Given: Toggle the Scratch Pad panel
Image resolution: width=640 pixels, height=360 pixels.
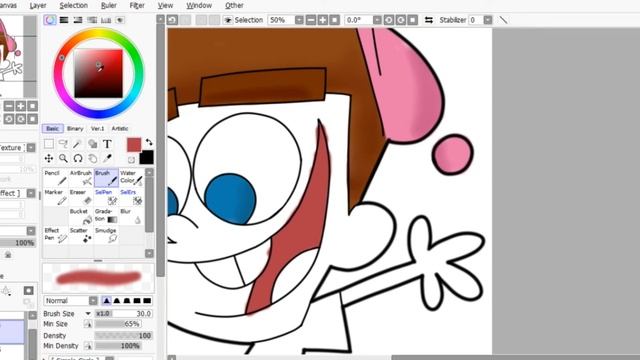Looking at the screenshot, I should (120, 20).
